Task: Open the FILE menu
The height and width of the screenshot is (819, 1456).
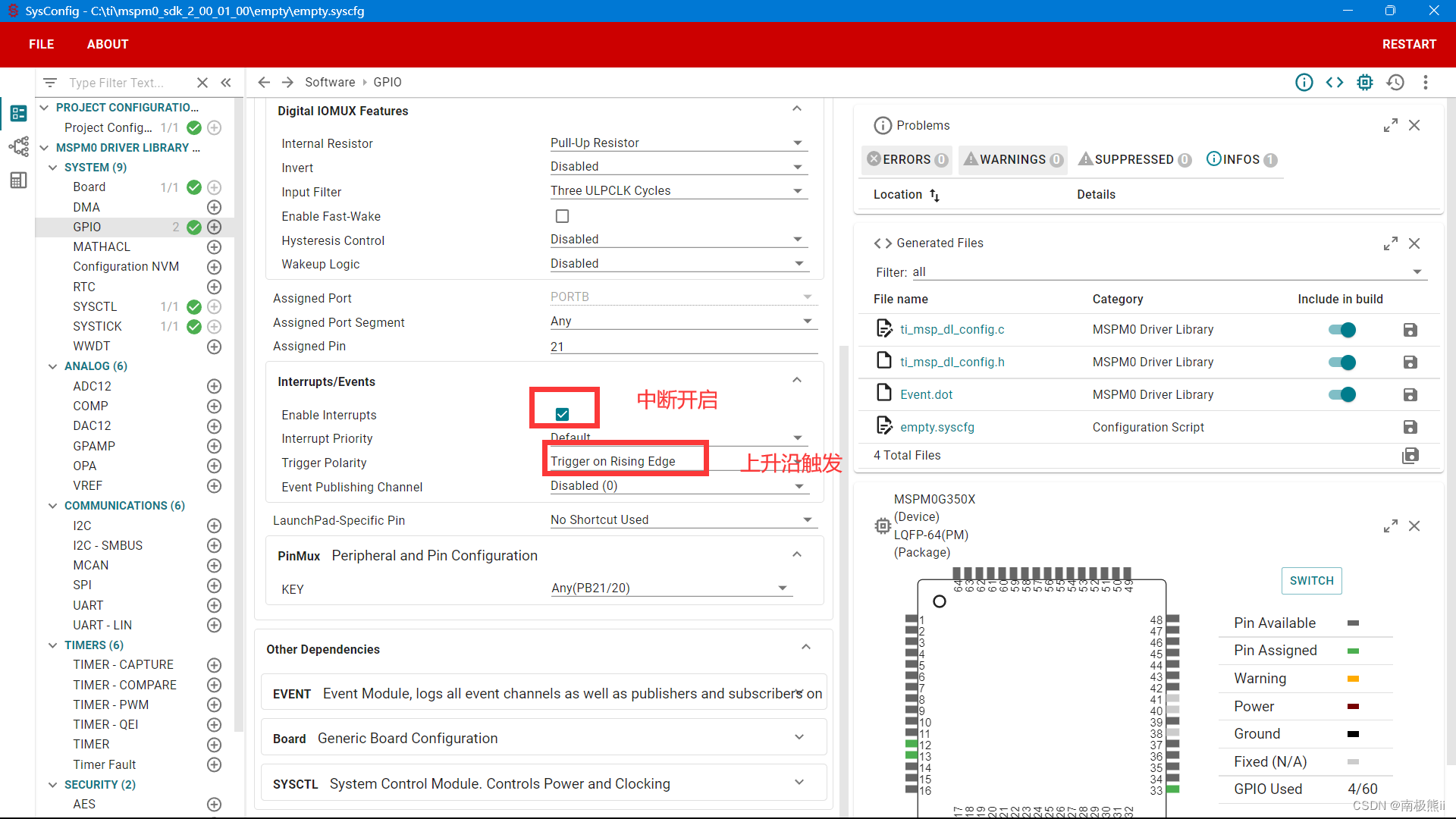Action: (x=41, y=44)
